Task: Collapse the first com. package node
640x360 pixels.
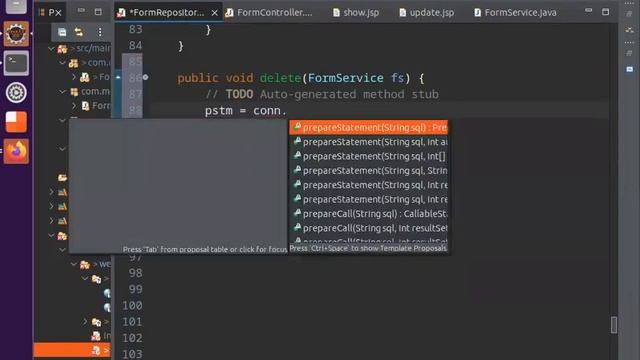Action: (x=62, y=63)
